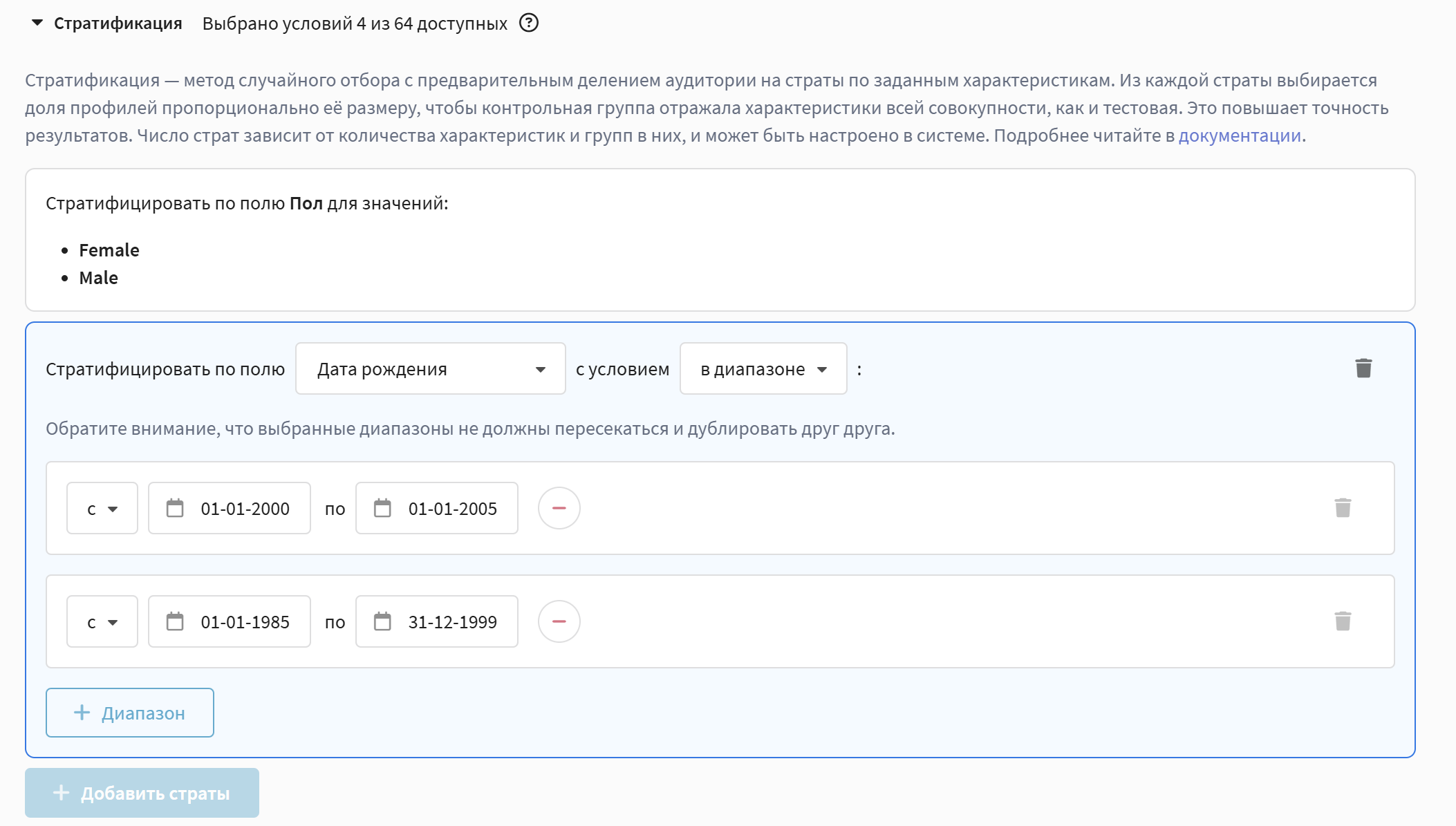
Task: Delete the 2000–2005 range row
Action: pos(1343,508)
